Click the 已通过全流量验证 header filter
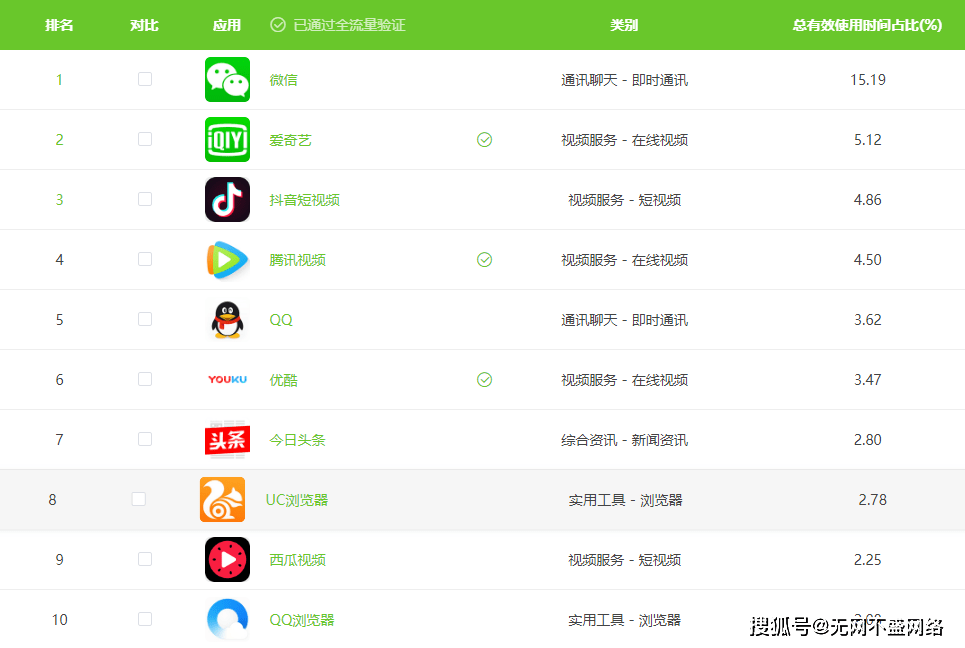965x648 pixels. coord(337,25)
